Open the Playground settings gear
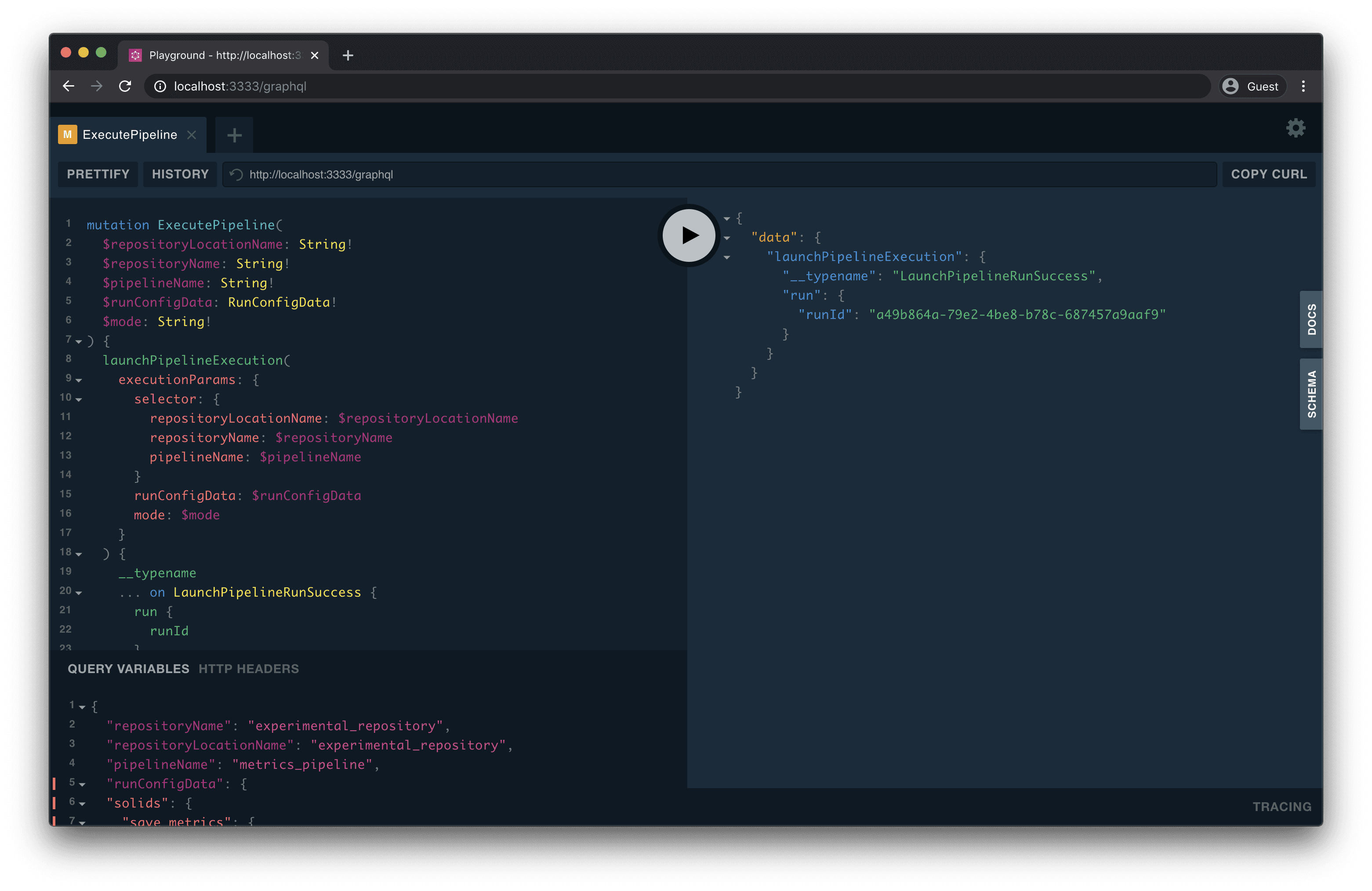This screenshot has width=1372, height=891. pyautogui.click(x=1296, y=129)
